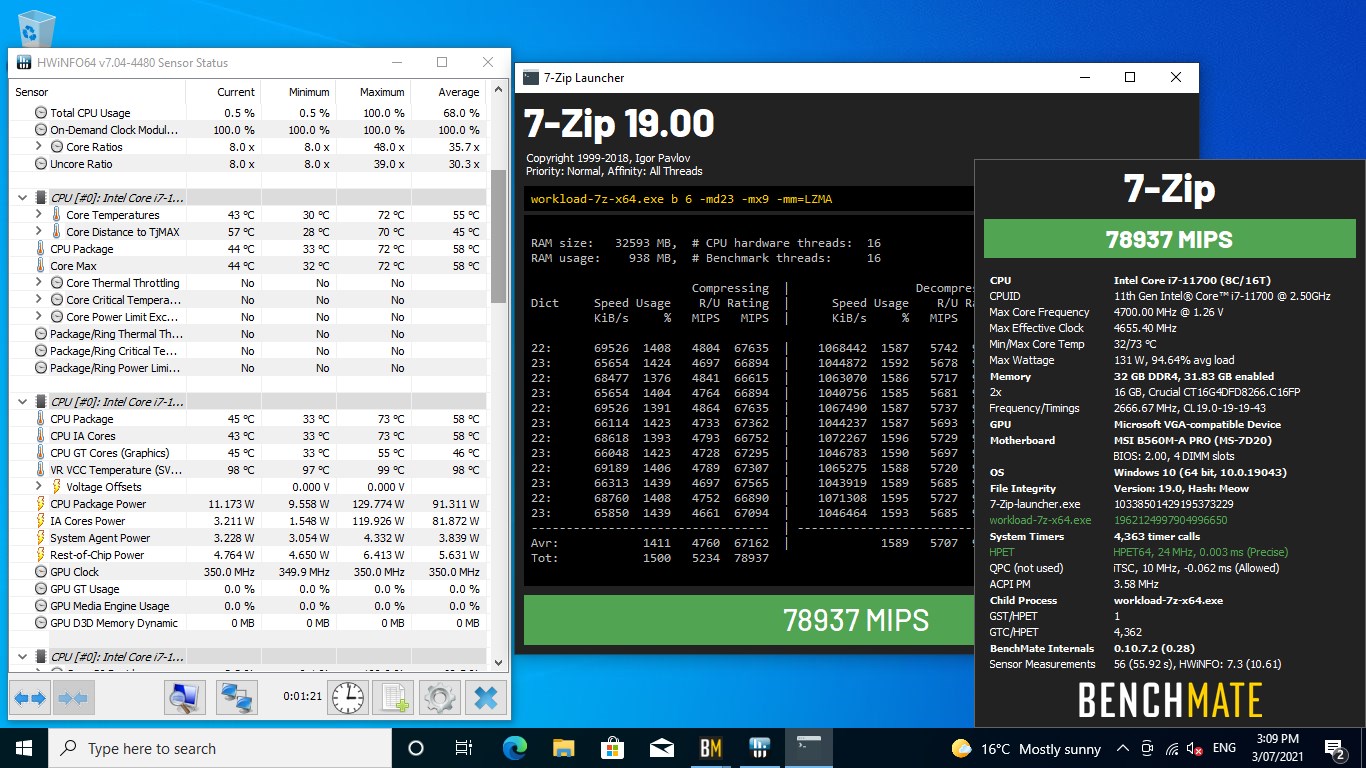The height and width of the screenshot is (768, 1366).
Task: Open the notification center icon
Action: click(1335, 748)
